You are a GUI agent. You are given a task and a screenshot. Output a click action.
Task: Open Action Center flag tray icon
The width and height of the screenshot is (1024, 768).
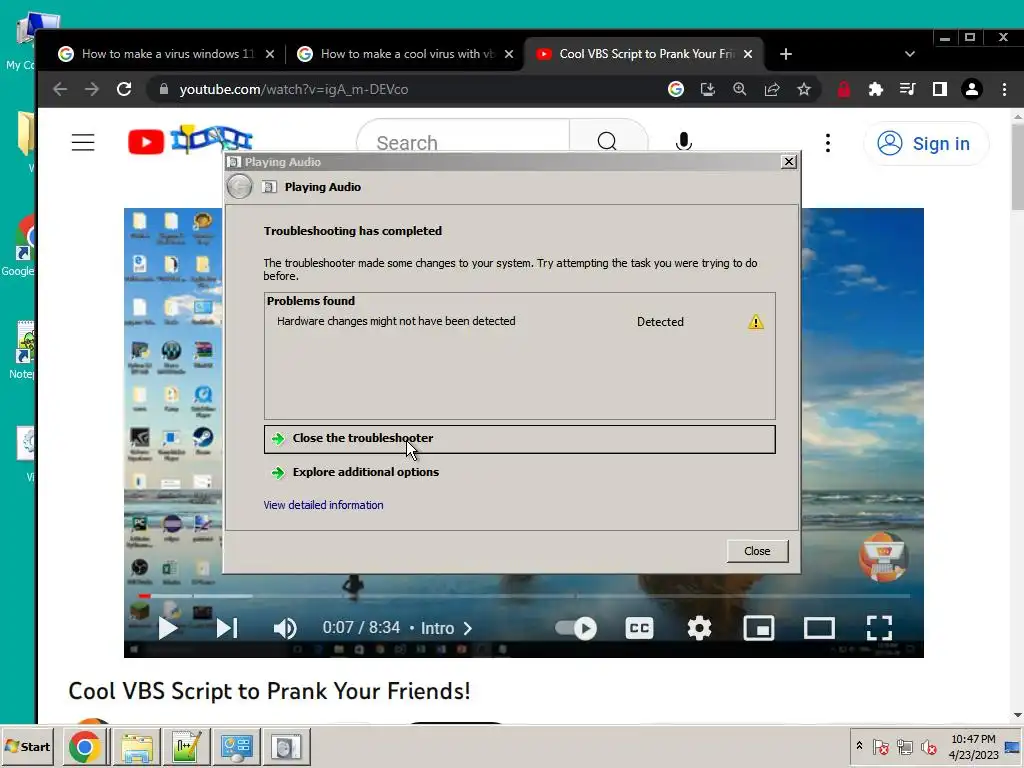(881, 746)
